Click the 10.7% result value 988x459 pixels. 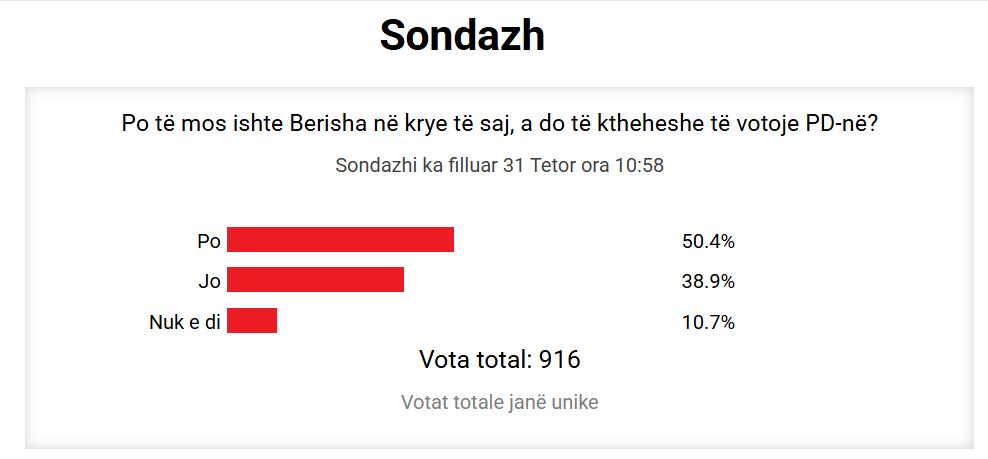pos(708,322)
